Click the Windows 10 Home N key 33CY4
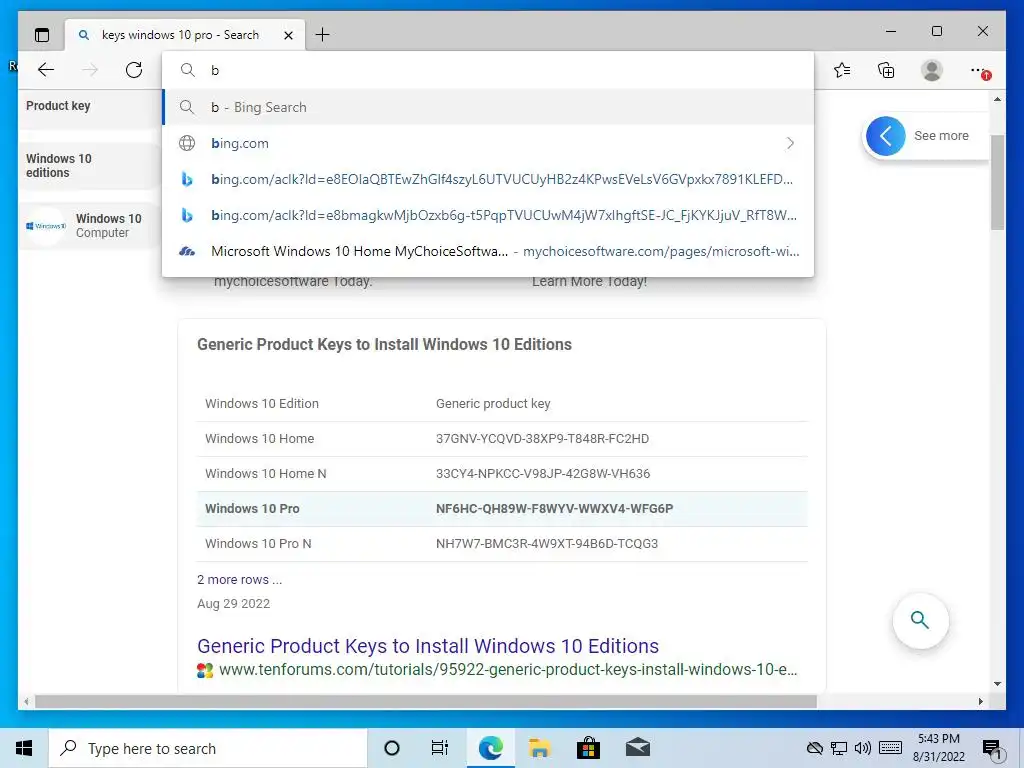This screenshot has height=768, width=1024. (x=543, y=473)
